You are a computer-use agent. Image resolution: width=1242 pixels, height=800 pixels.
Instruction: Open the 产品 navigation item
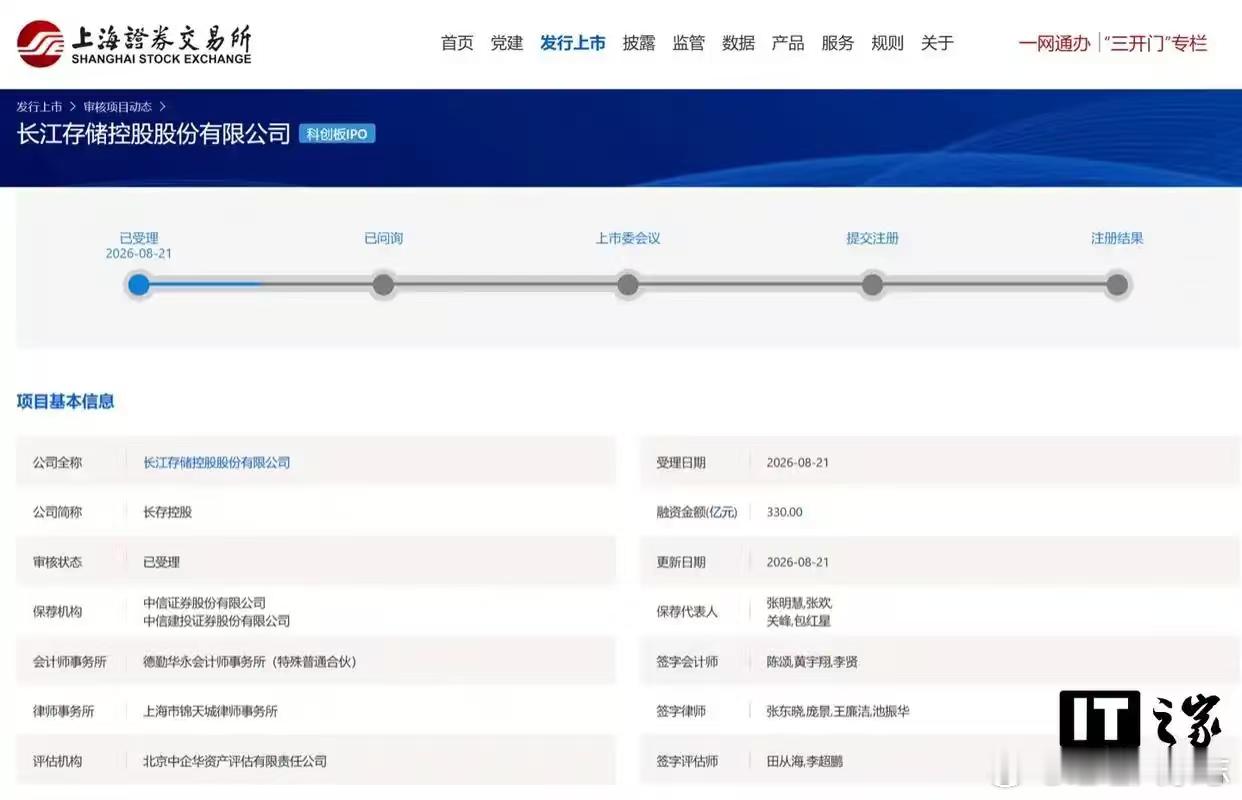pos(788,43)
